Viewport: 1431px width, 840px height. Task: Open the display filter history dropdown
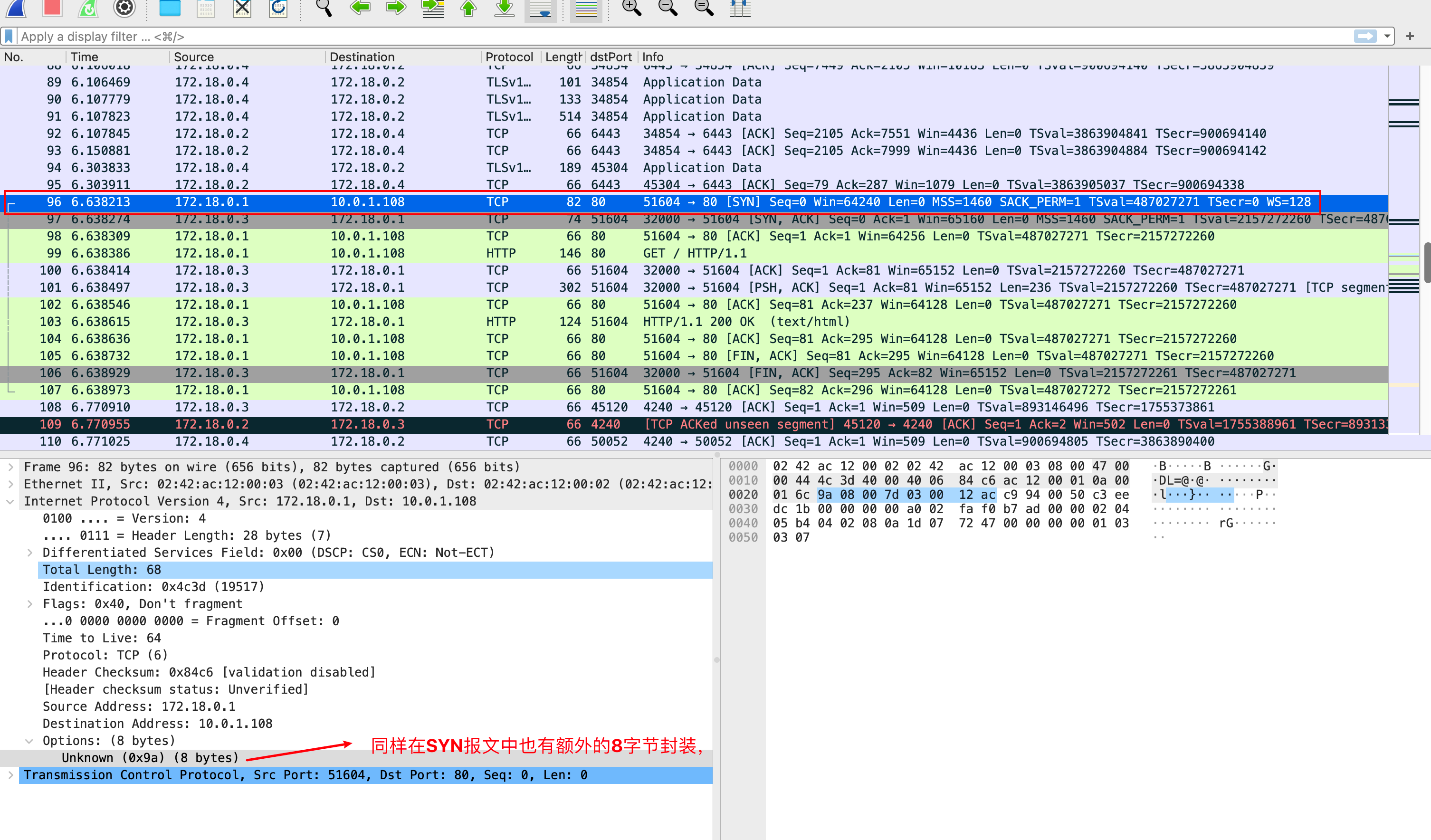(1387, 37)
